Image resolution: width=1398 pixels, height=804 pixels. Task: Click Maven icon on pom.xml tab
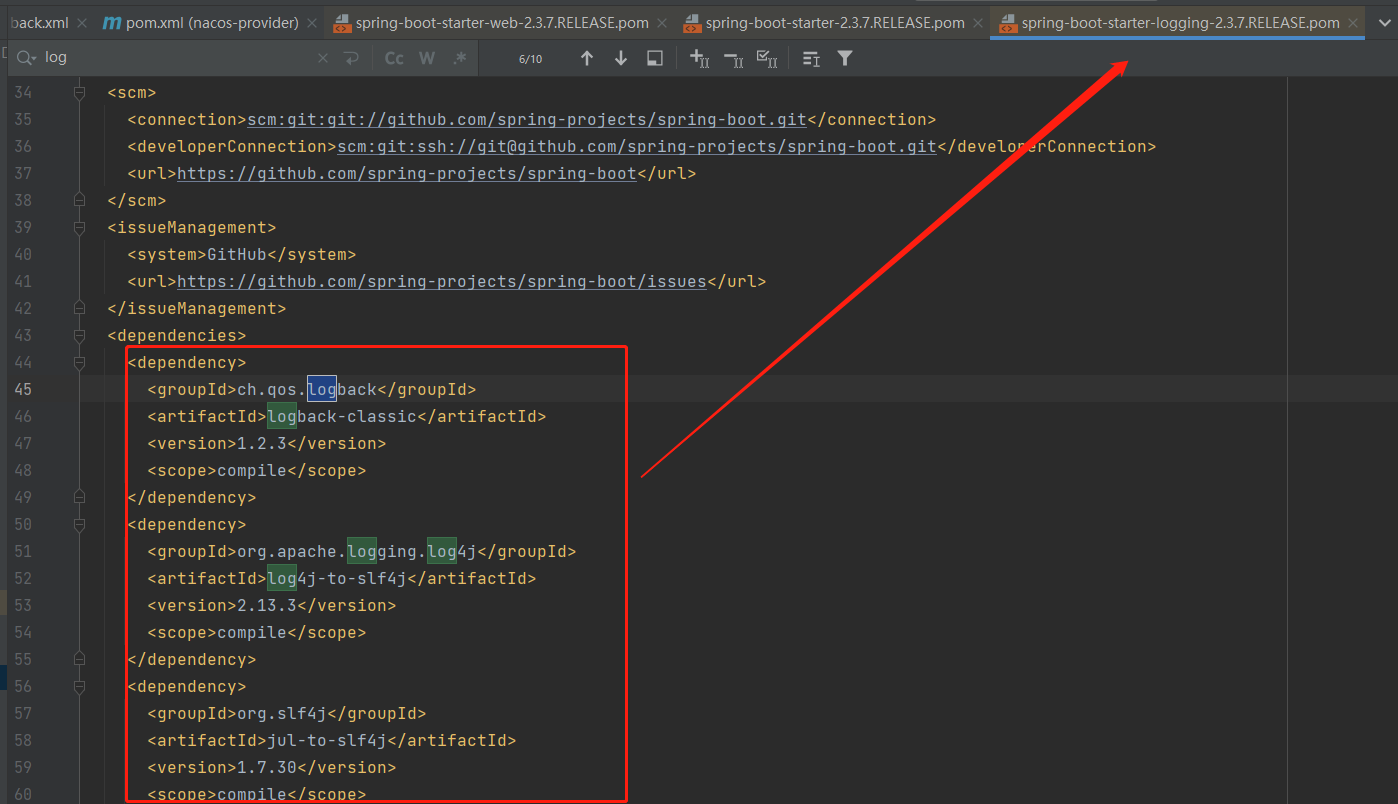(x=112, y=22)
